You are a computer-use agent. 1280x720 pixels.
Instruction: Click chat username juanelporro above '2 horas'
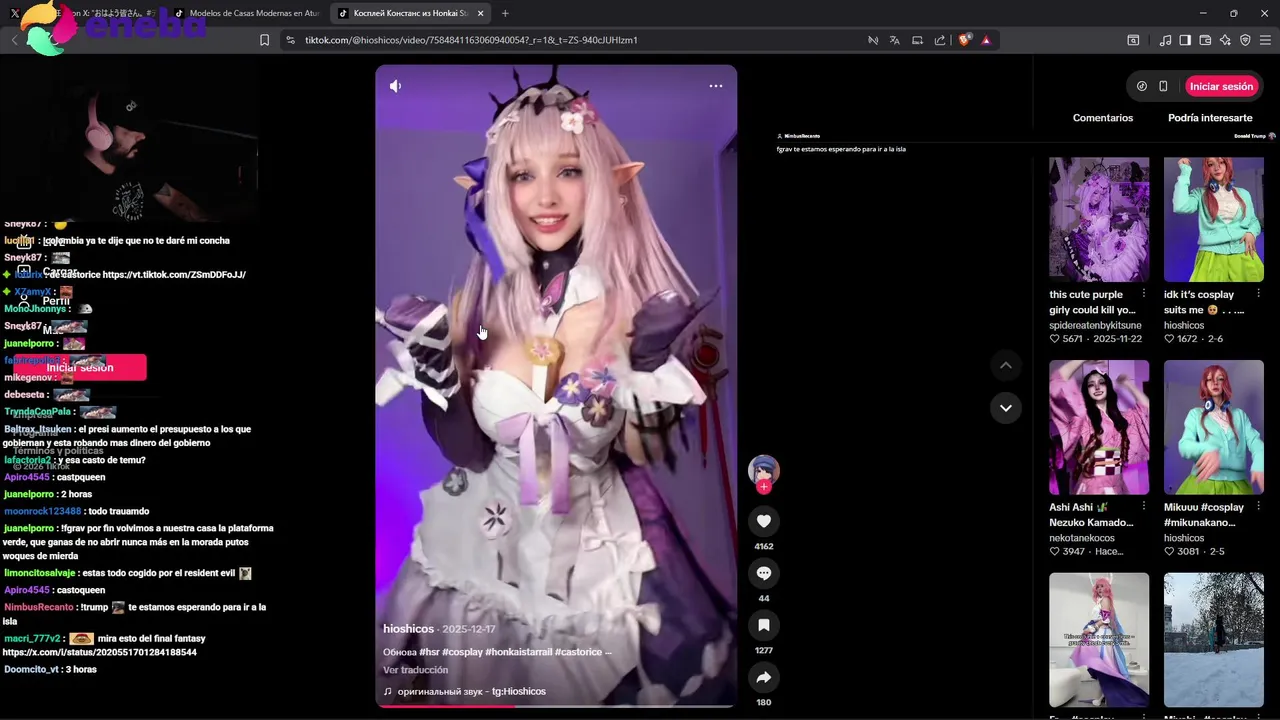(x=29, y=494)
